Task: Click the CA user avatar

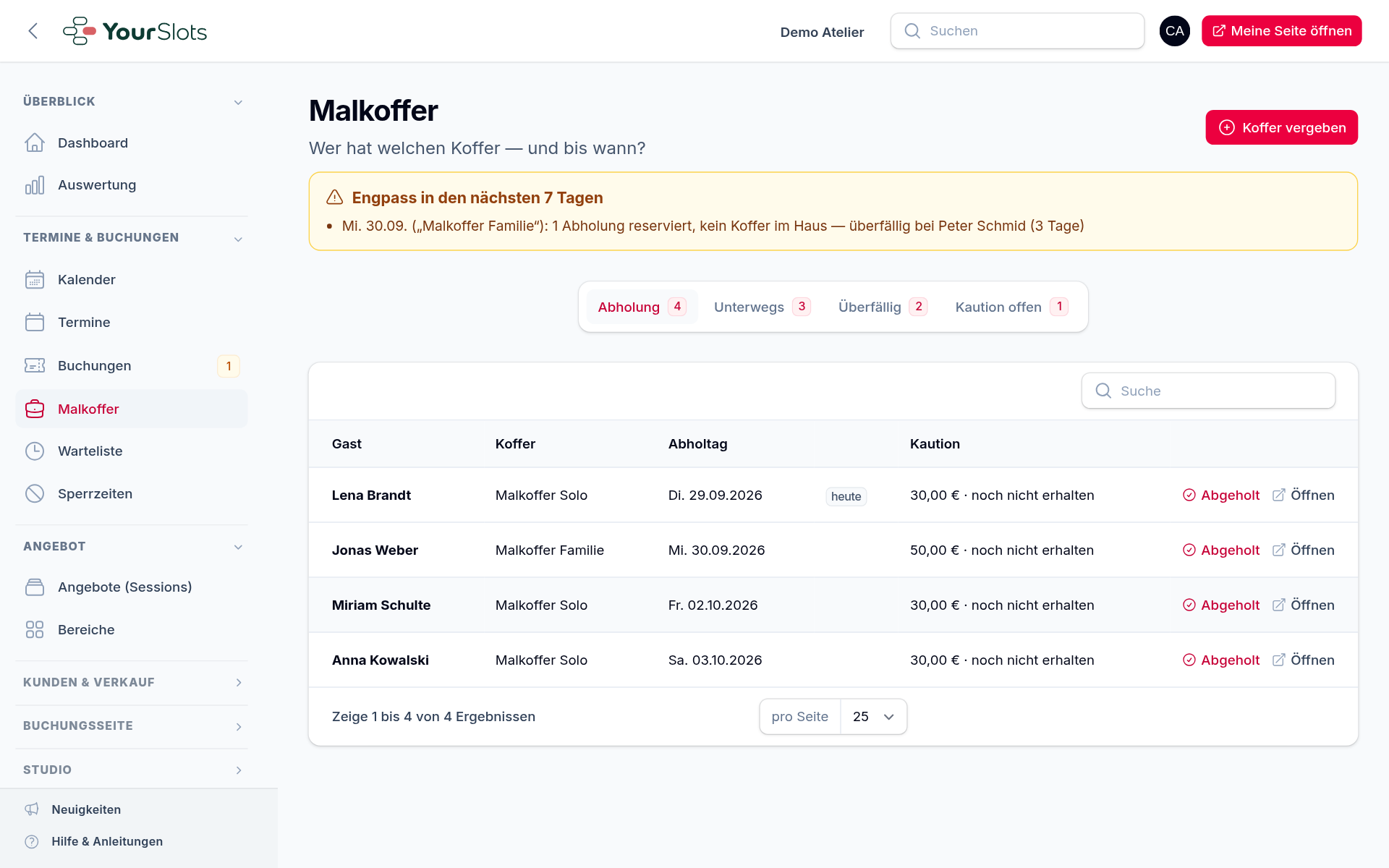Action: click(x=1174, y=31)
